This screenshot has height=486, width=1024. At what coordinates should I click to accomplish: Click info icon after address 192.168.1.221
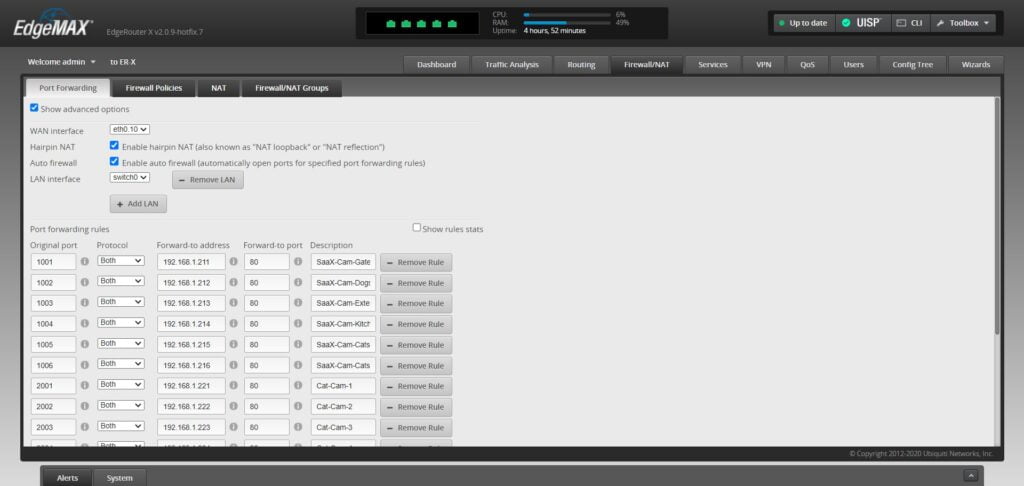(x=233, y=385)
